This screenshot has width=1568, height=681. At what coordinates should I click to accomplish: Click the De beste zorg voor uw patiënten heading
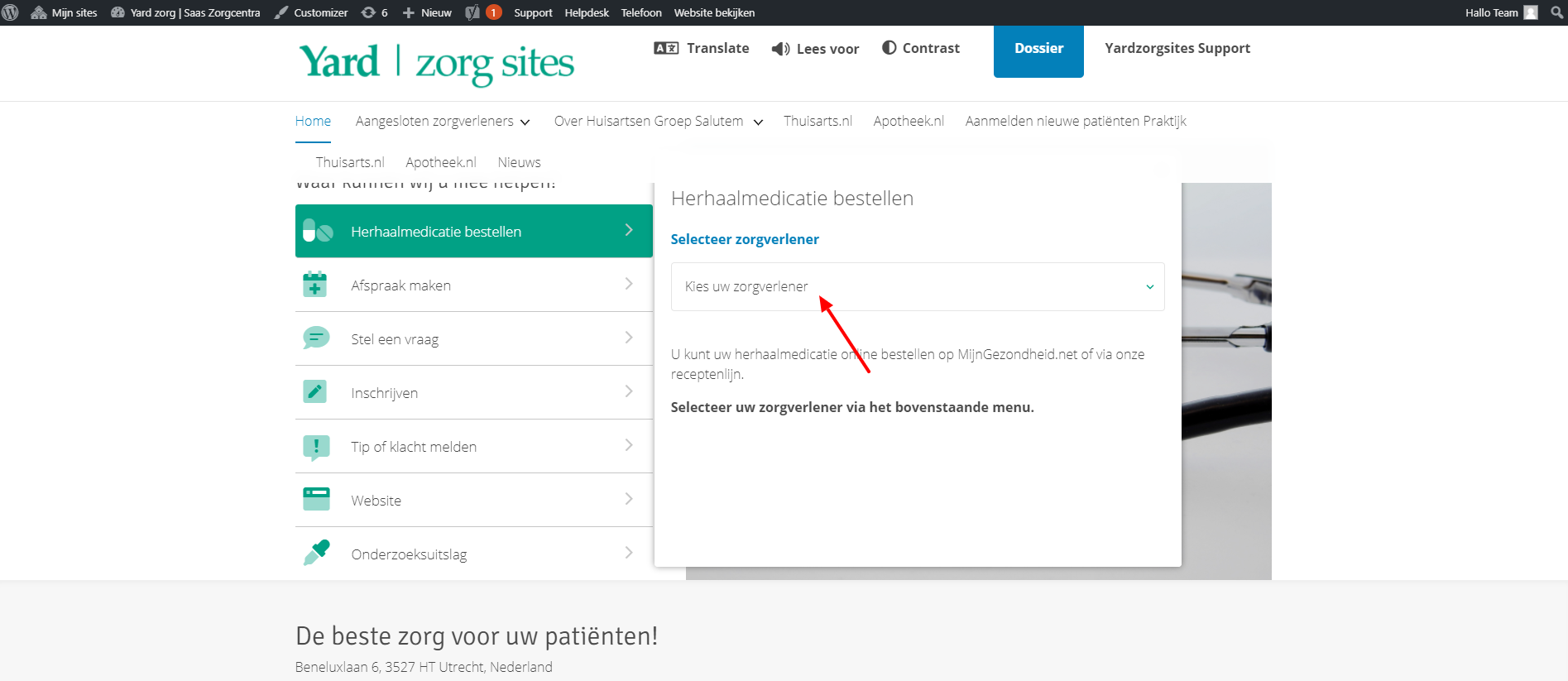[x=477, y=635]
